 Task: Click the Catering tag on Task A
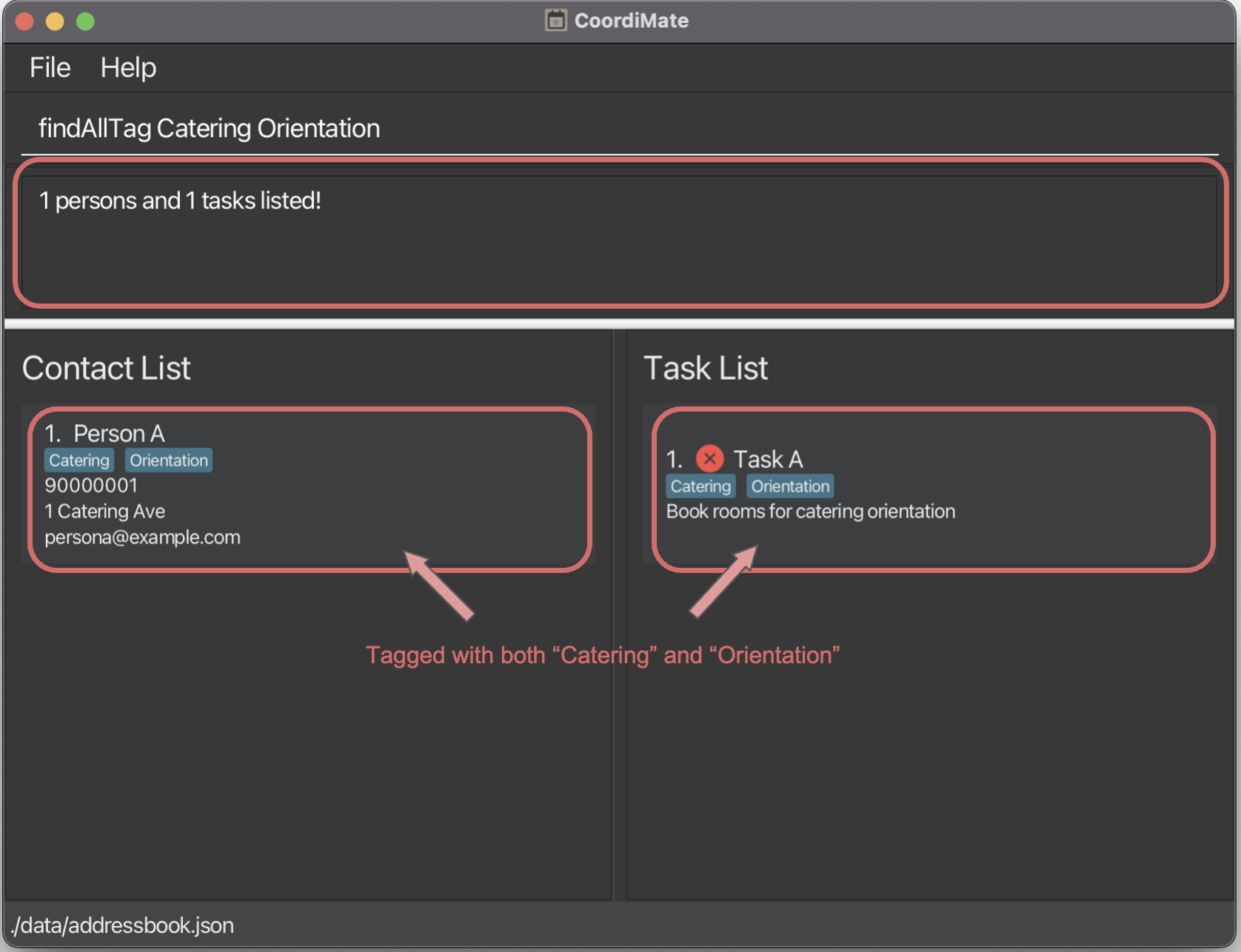[700, 486]
